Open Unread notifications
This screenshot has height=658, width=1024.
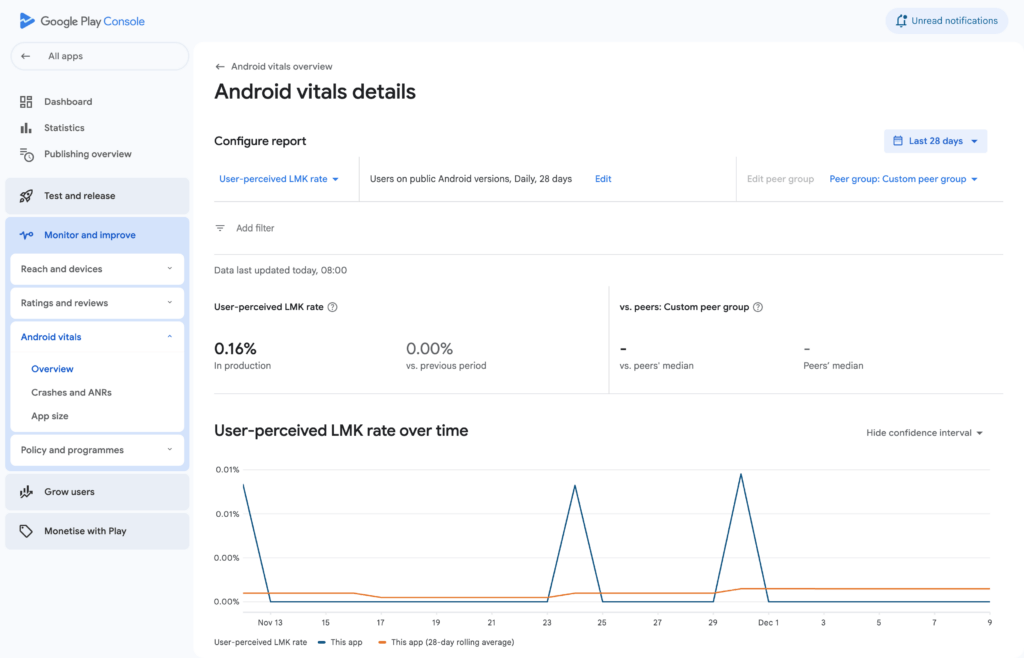[x=946, y=20]
